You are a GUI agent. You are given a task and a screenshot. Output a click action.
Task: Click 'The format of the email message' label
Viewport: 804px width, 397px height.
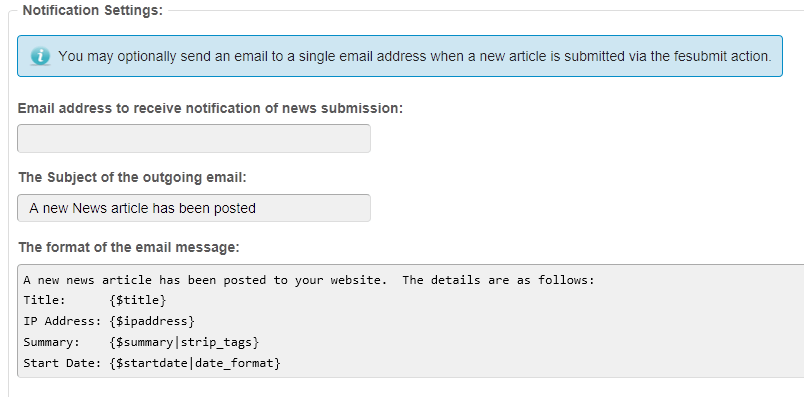(129, 247)
